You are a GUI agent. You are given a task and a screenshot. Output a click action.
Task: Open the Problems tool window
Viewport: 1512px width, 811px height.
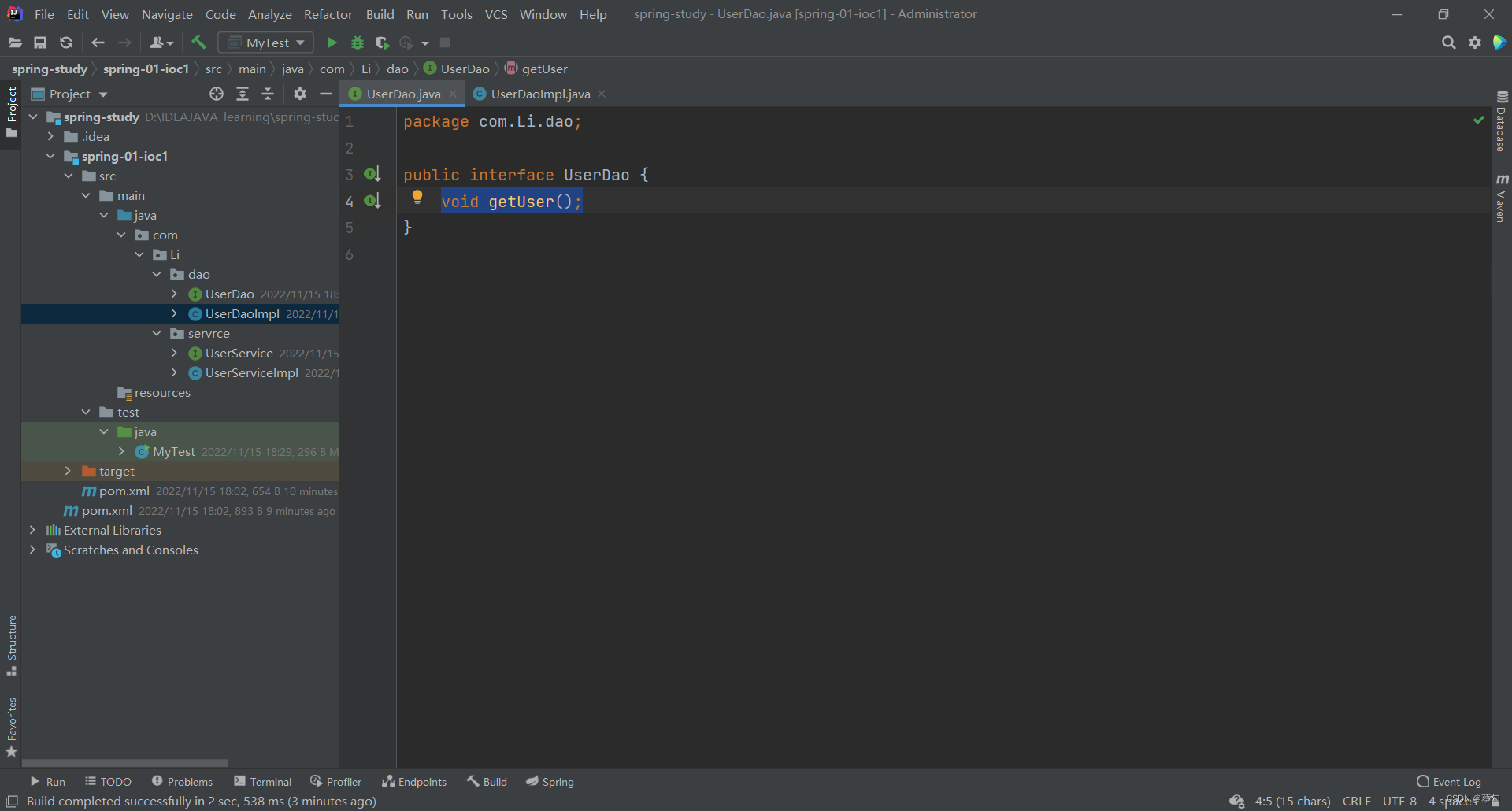[182, 781]
